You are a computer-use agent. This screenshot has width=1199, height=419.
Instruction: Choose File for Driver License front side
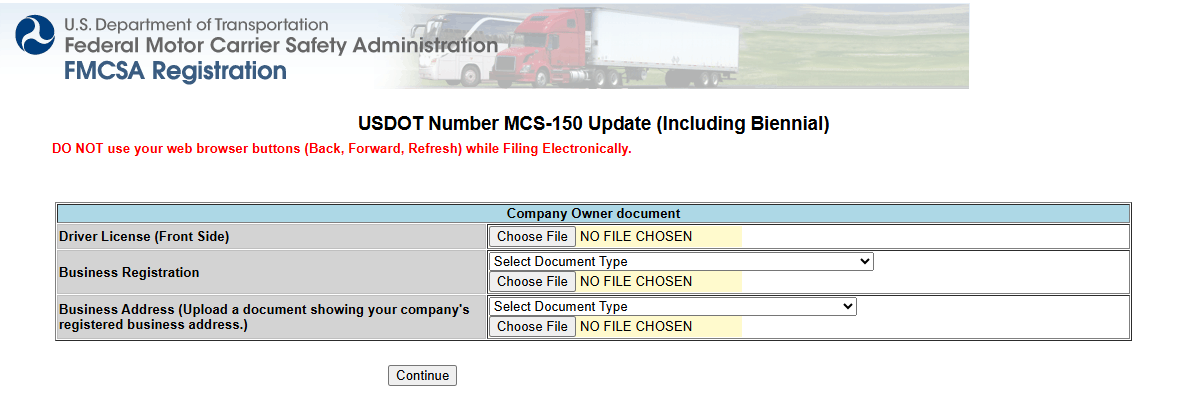[532, 237]
